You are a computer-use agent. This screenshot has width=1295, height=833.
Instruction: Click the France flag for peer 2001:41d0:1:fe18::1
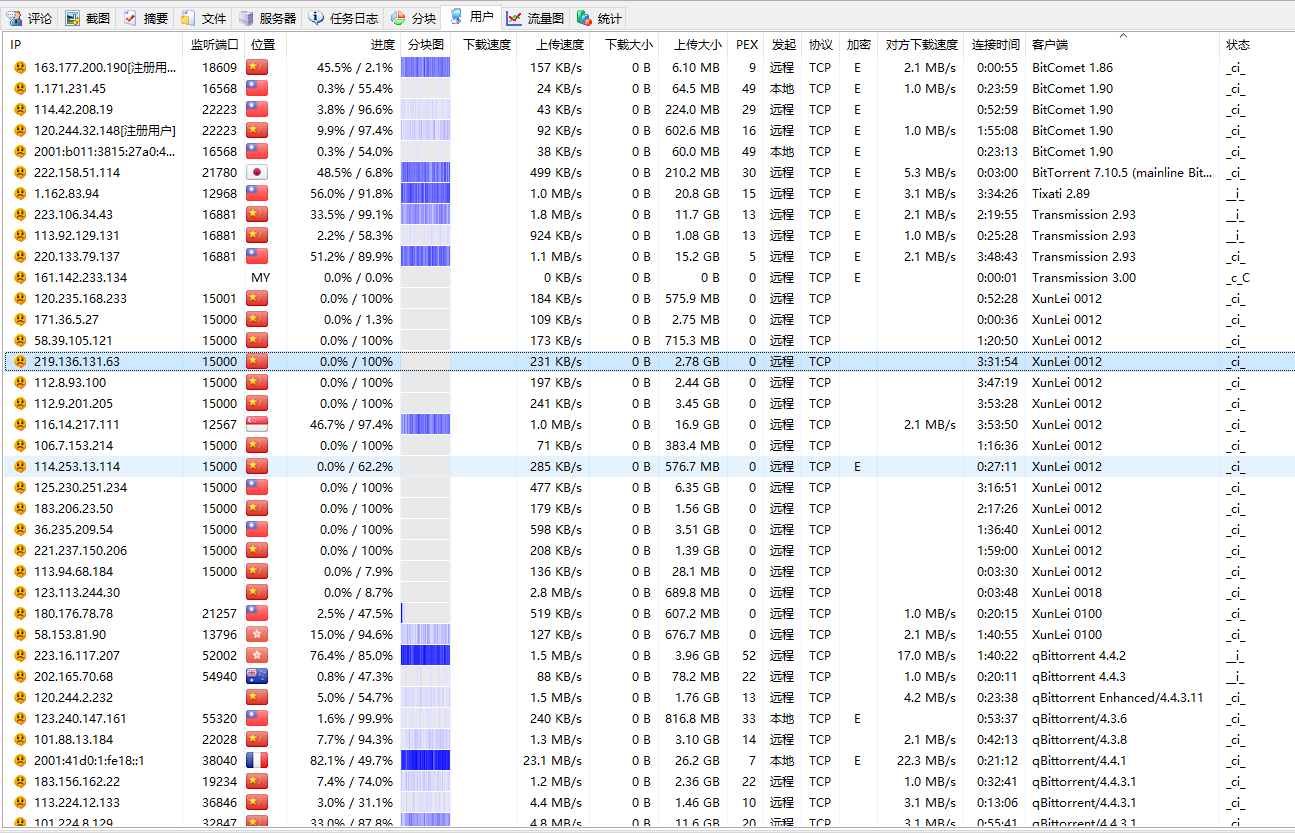tap(257, 761)
